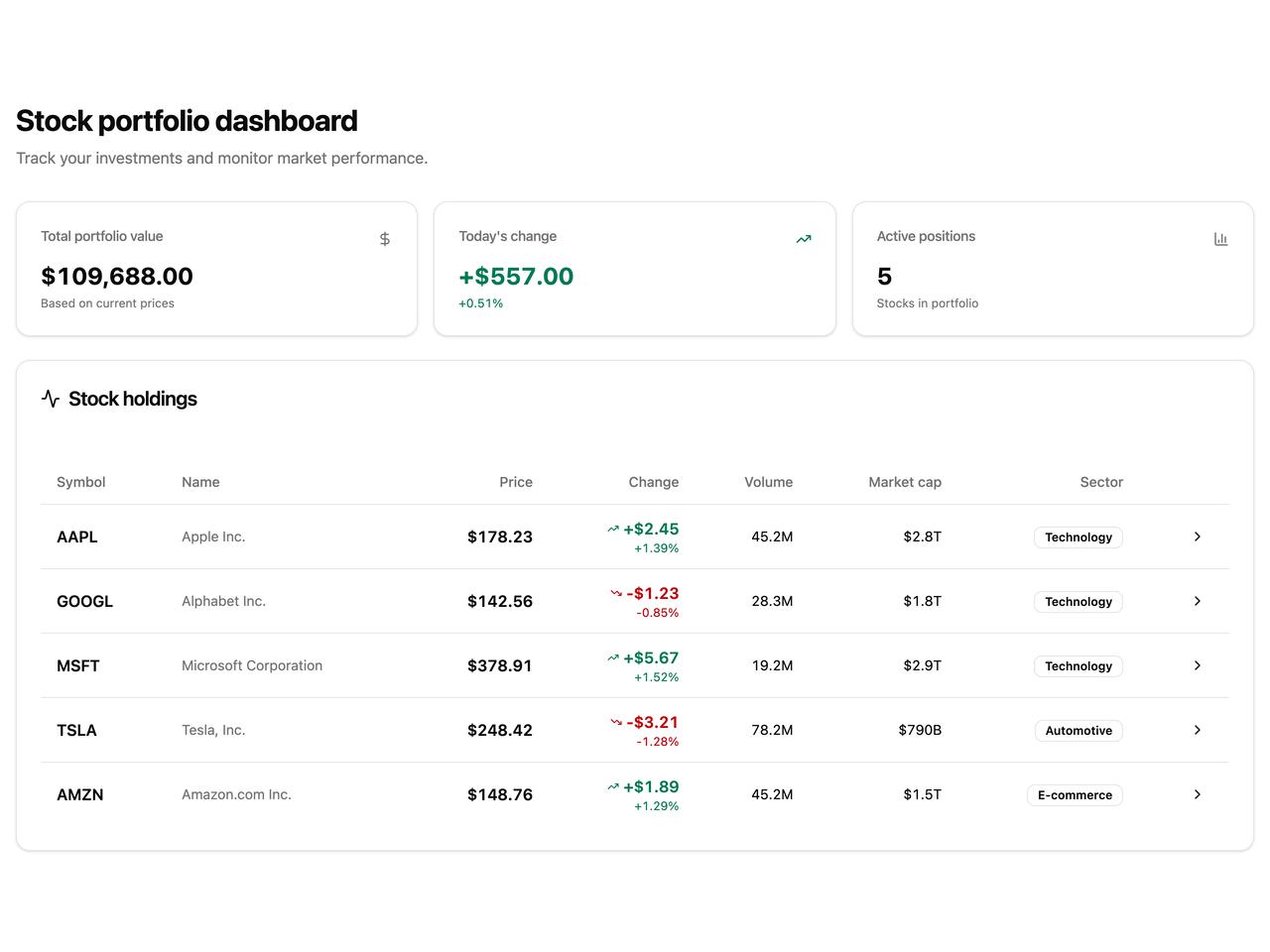Screen dimensions: 1270x952
Task: Select the GOOGL ticker symbol
Action: (84, 601)
